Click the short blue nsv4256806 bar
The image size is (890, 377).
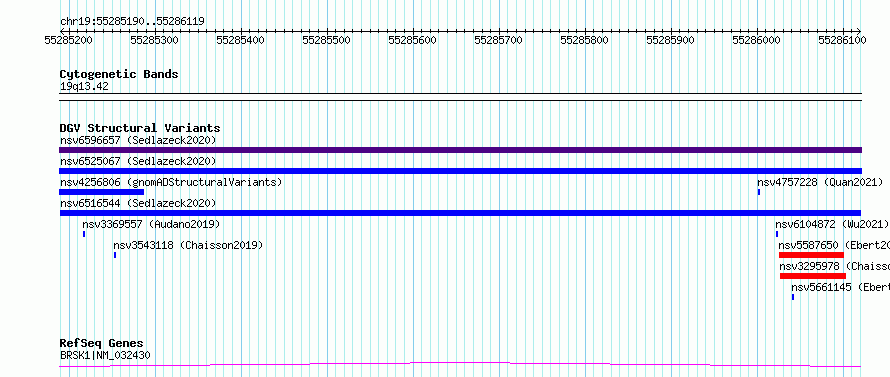[x=102, y=192]
